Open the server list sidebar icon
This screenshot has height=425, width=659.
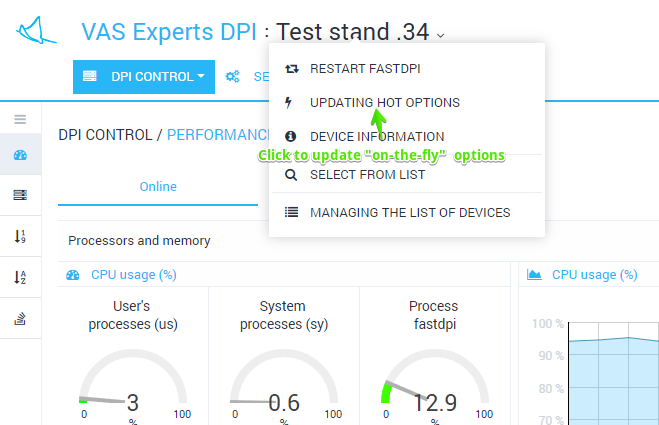(20, 195)
